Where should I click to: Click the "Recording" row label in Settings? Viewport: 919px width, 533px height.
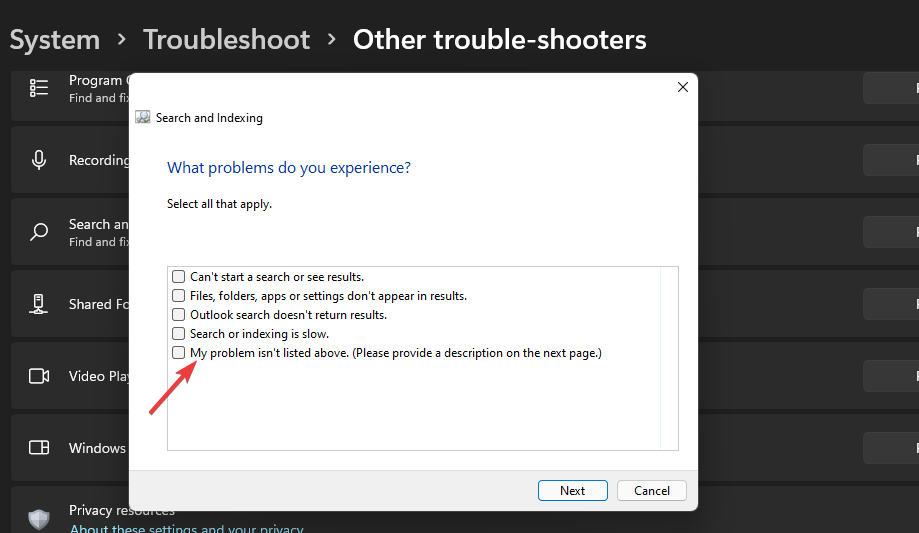(x=99, y=160)
